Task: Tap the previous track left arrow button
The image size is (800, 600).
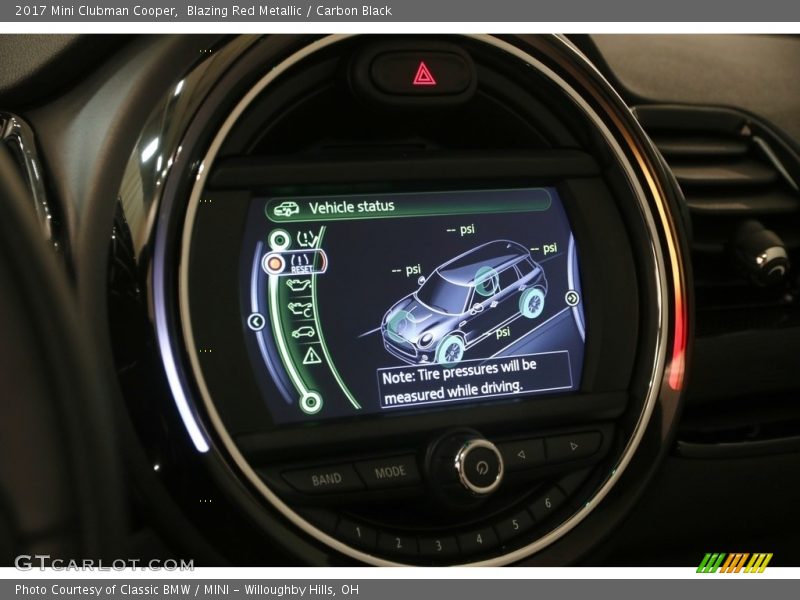Action: tap(522, 453)
